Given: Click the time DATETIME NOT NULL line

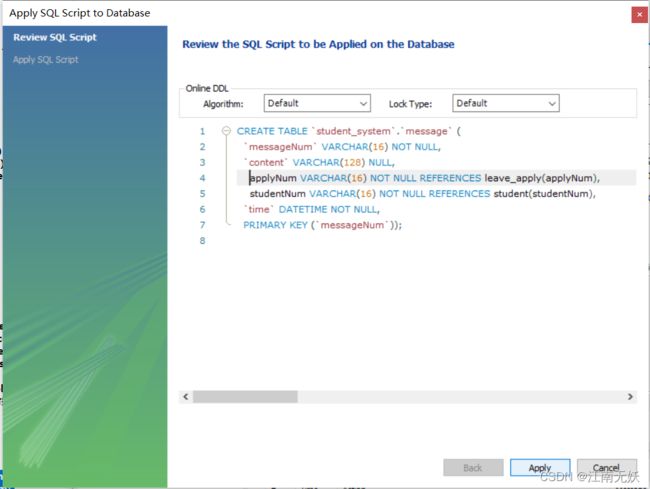Looking at the screenshot, I should coord(312,209).
